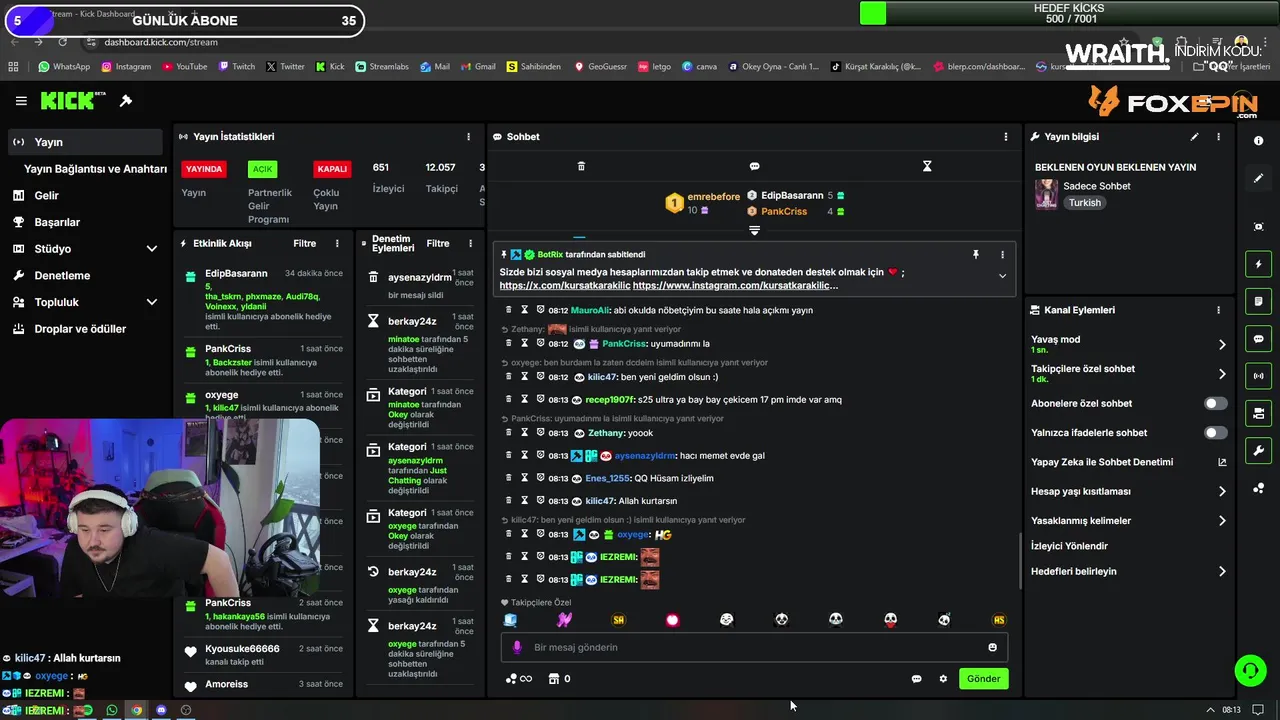Click the trash icon at chat panel top
The image size is (1280, 720).
pos(581,166)
